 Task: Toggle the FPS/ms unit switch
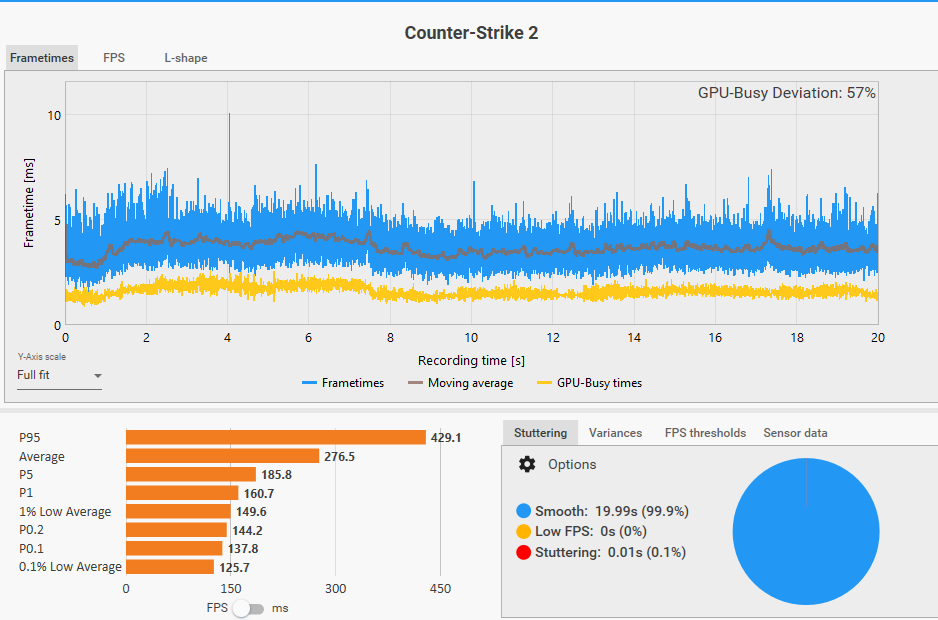point(248,609)
